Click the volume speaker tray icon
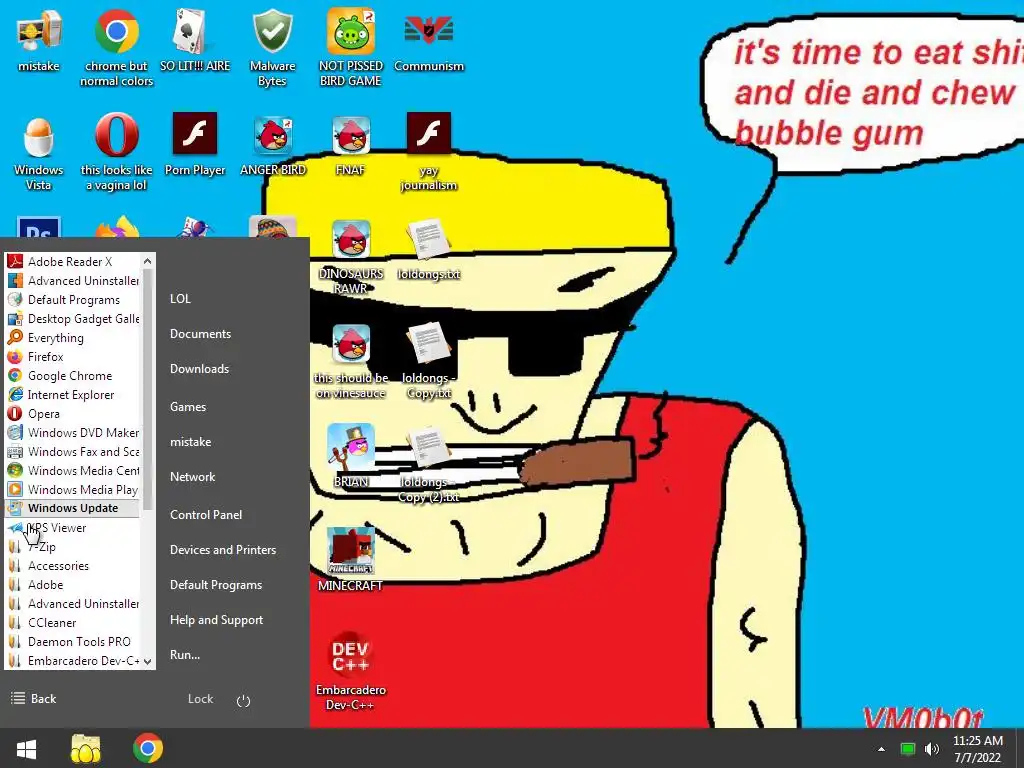The height and width of the screenshot is (768, 1024). [932, 749]
